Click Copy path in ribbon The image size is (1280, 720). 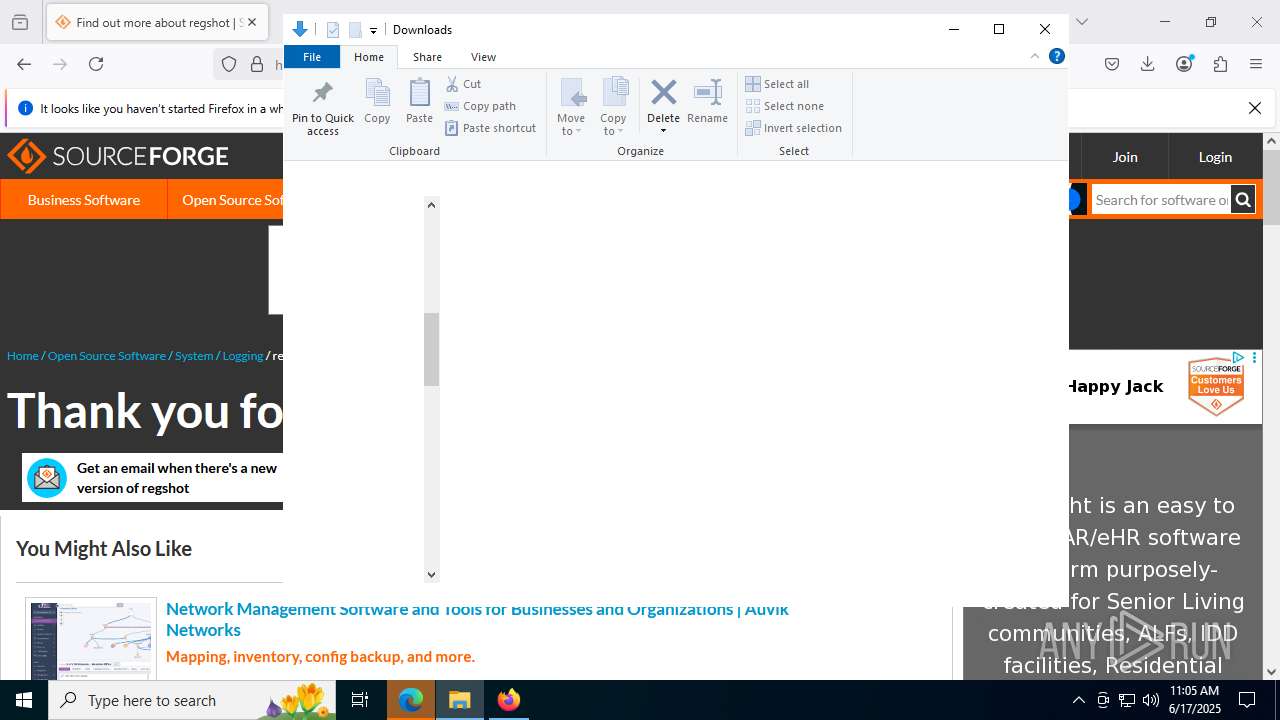[x=480, y=106]
